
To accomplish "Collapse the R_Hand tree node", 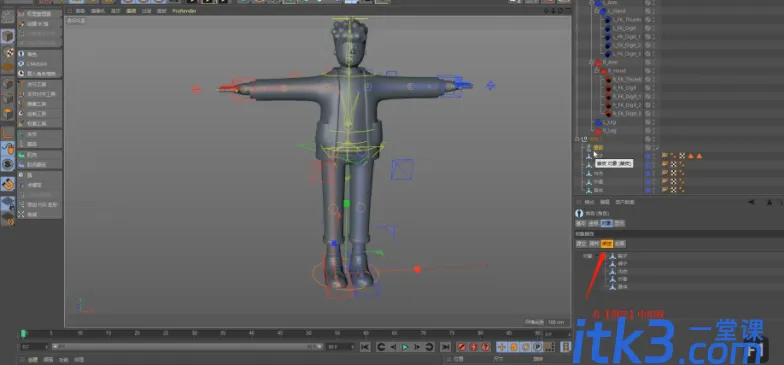I will click(x=596, y=70).
